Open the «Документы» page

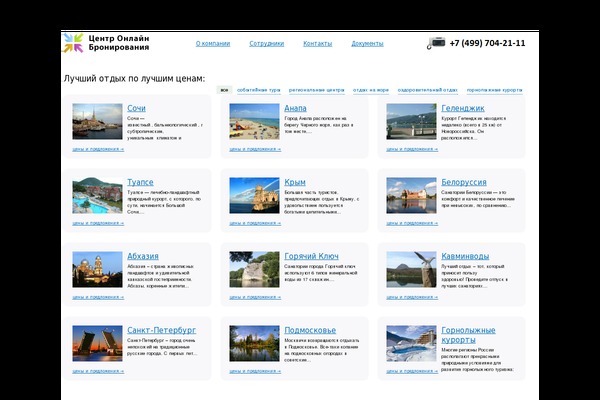coord(367,44)
